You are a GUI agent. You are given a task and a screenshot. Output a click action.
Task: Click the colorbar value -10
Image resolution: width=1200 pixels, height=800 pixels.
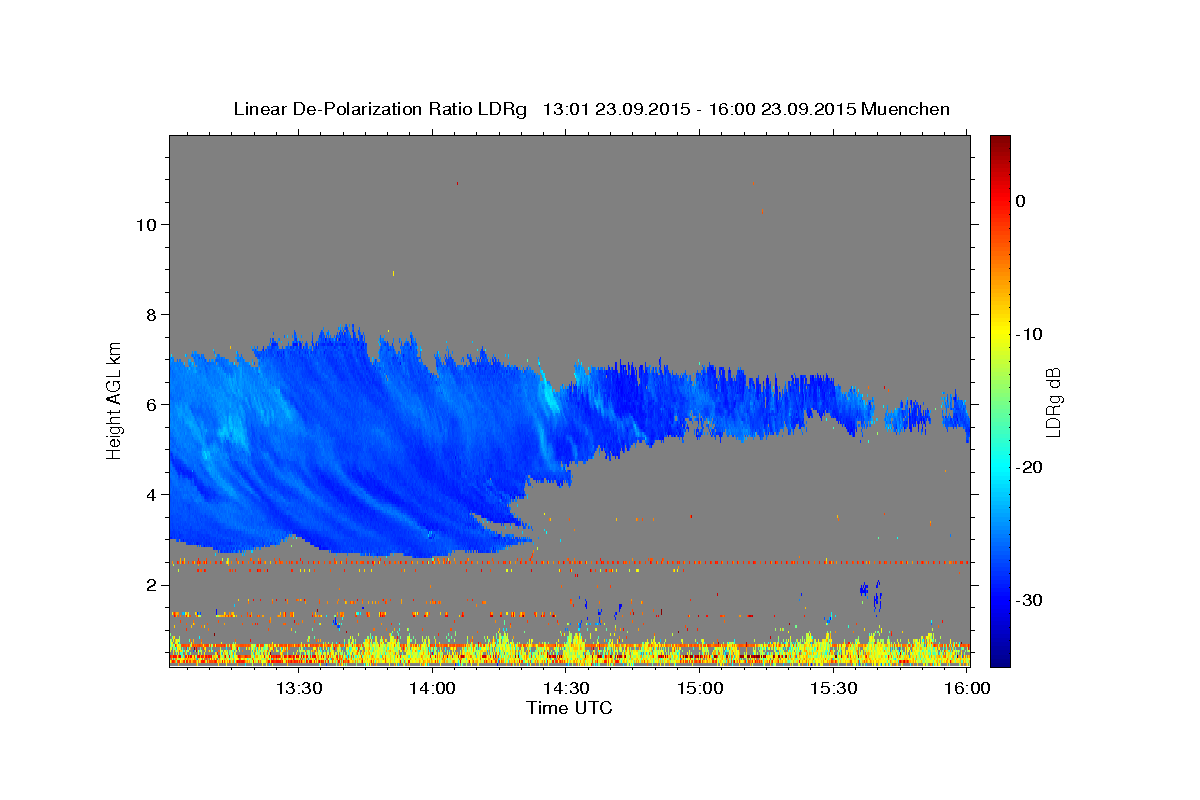click(x=1029, y=334)
